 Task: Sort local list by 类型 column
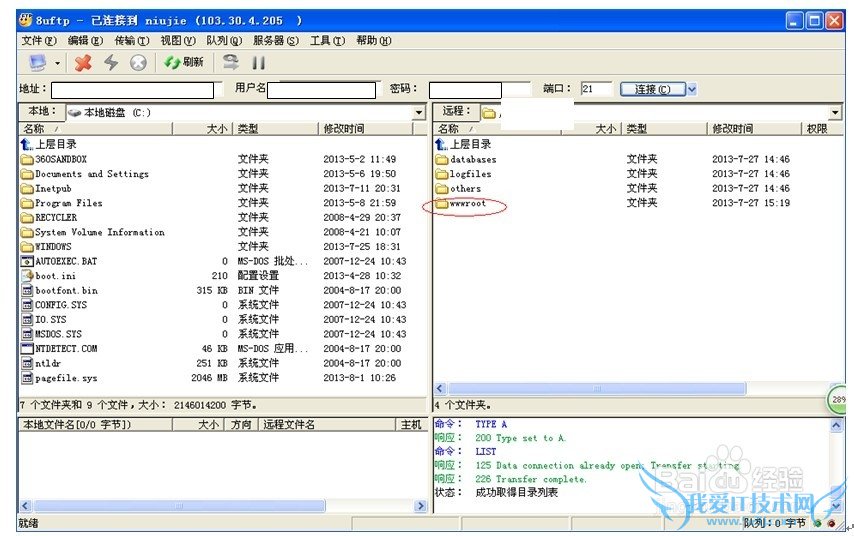[x=275, y=129]
